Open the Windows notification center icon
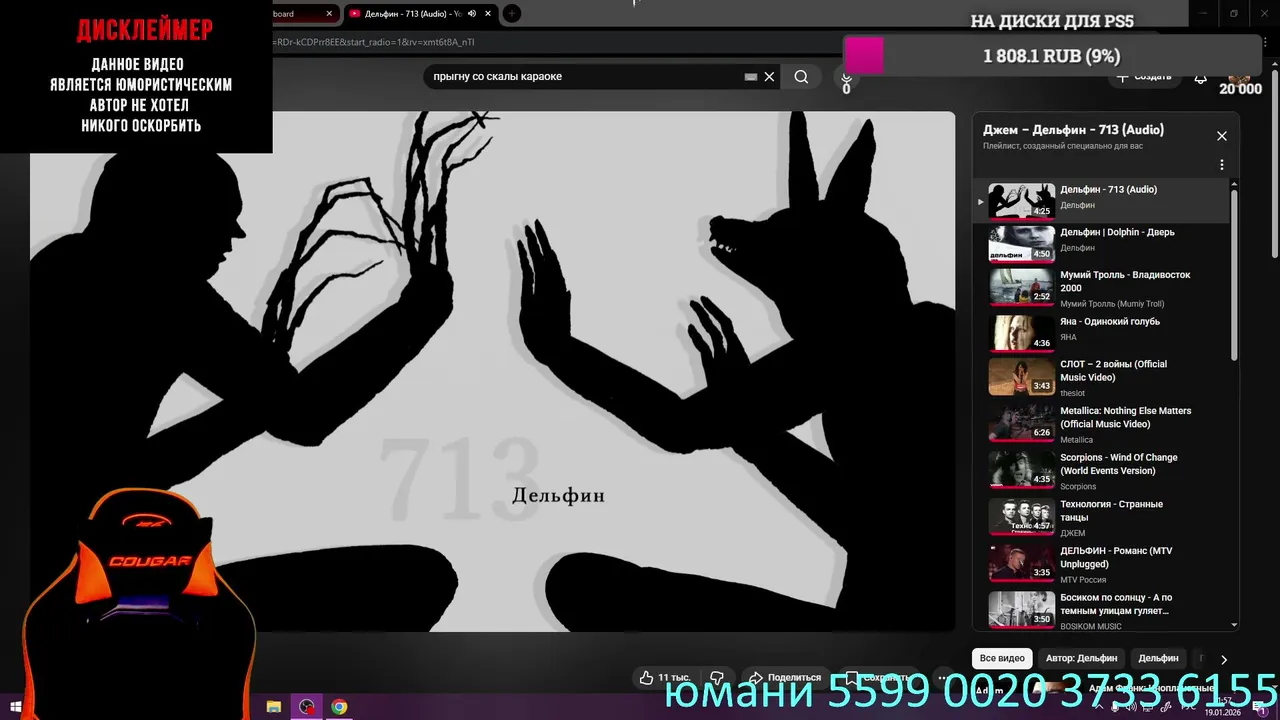 [1262, 710]
